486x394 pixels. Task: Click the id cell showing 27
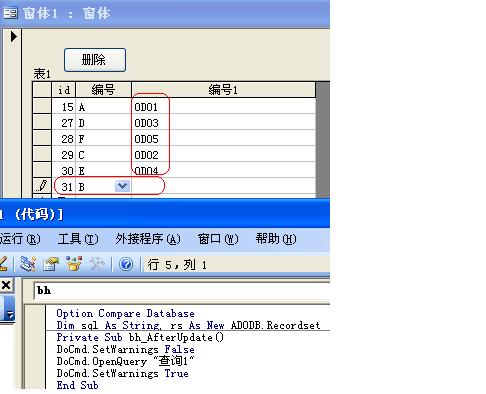pos(64,123)
